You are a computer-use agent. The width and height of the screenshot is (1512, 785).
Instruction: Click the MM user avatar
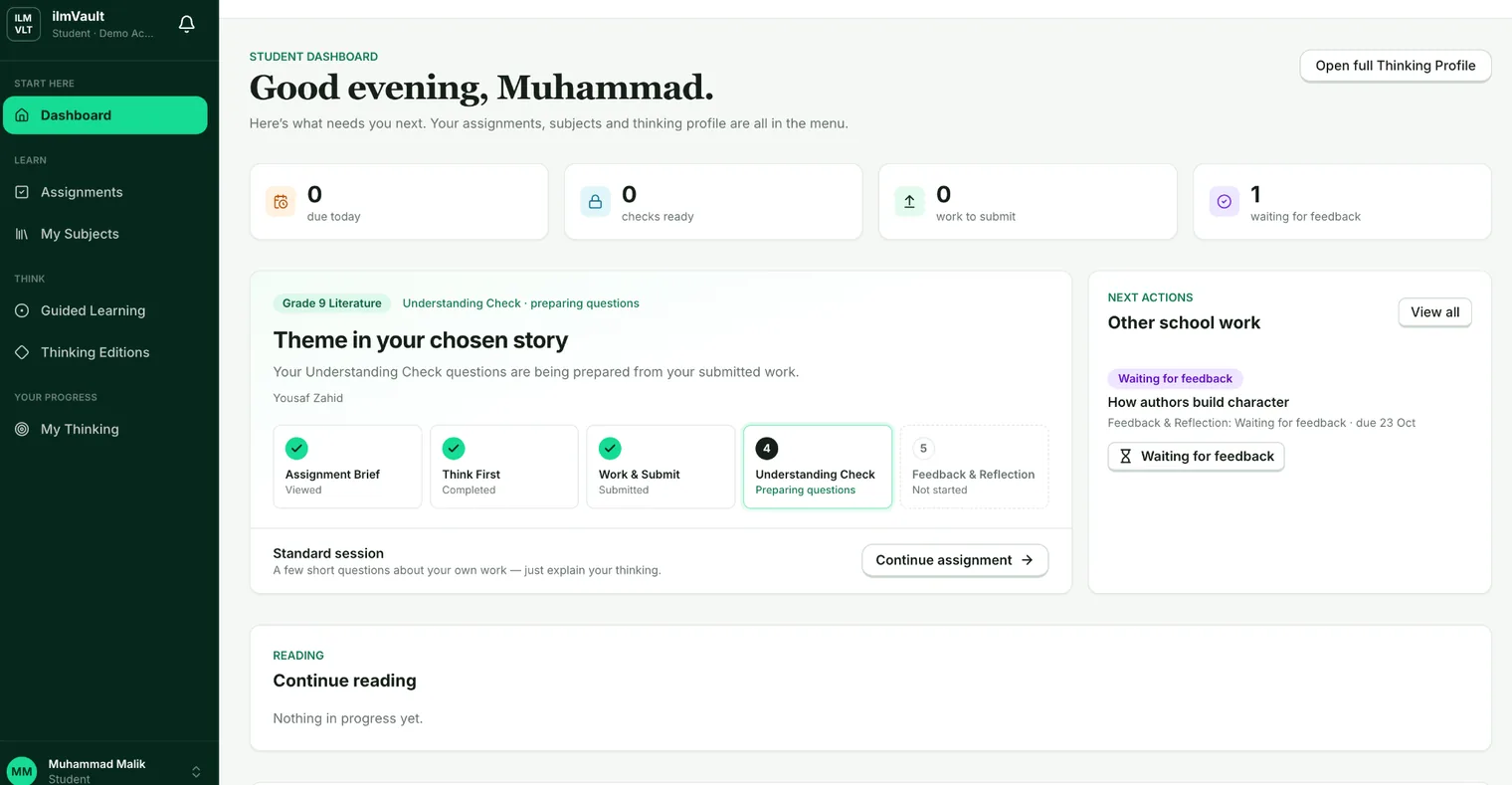pyautogui.click(x=22, y=771)
